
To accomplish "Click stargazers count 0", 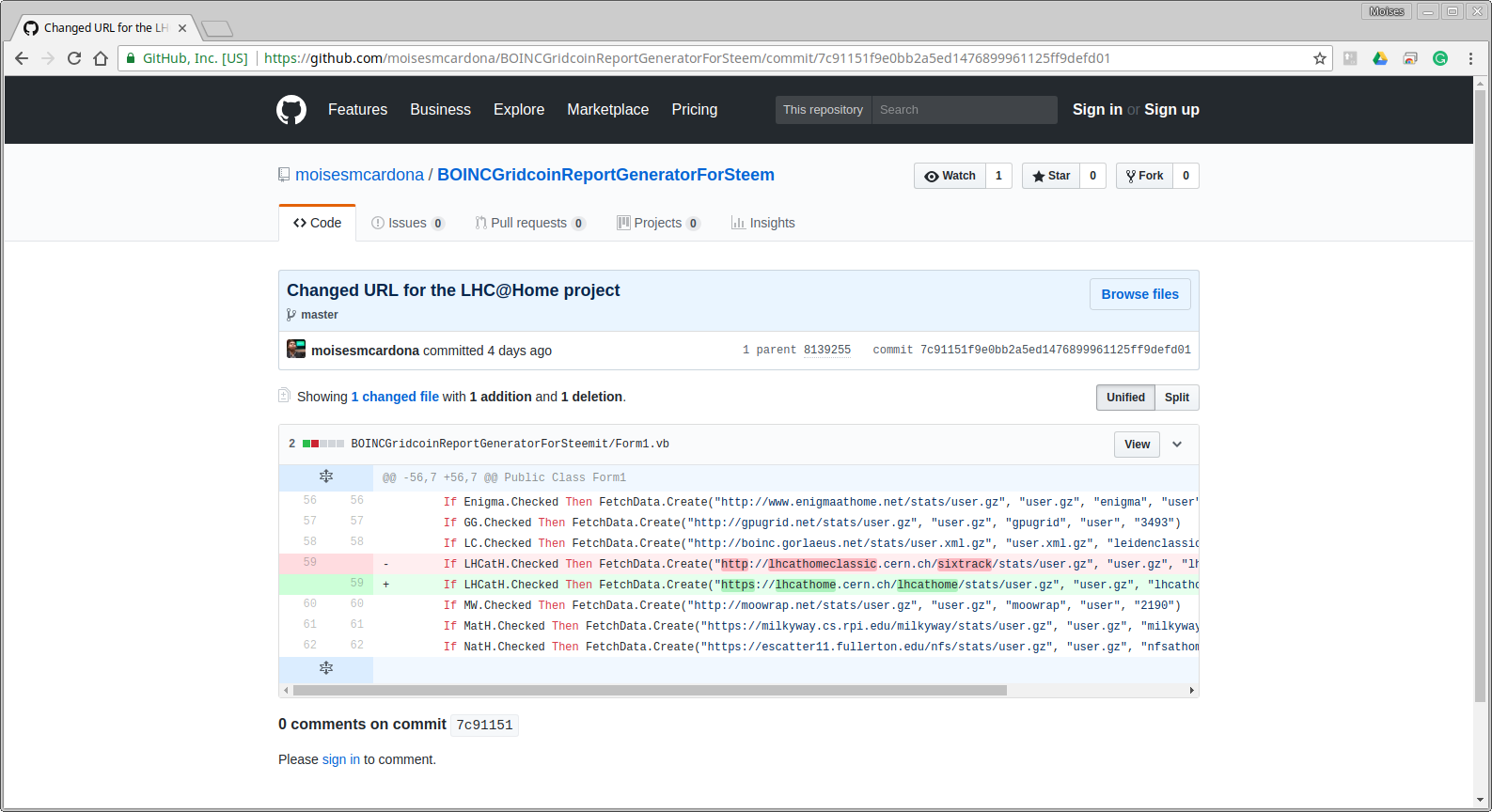I will pos(1092,176).
